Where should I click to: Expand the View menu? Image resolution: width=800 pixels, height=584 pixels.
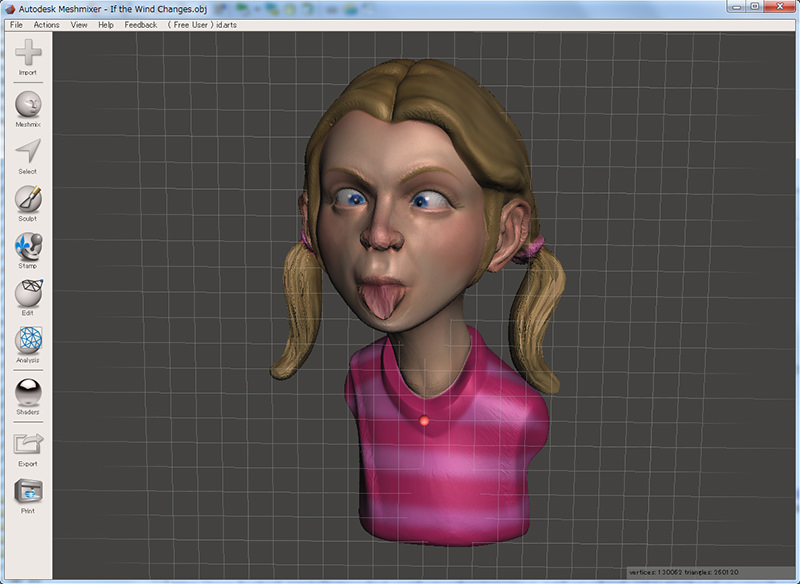79,24
